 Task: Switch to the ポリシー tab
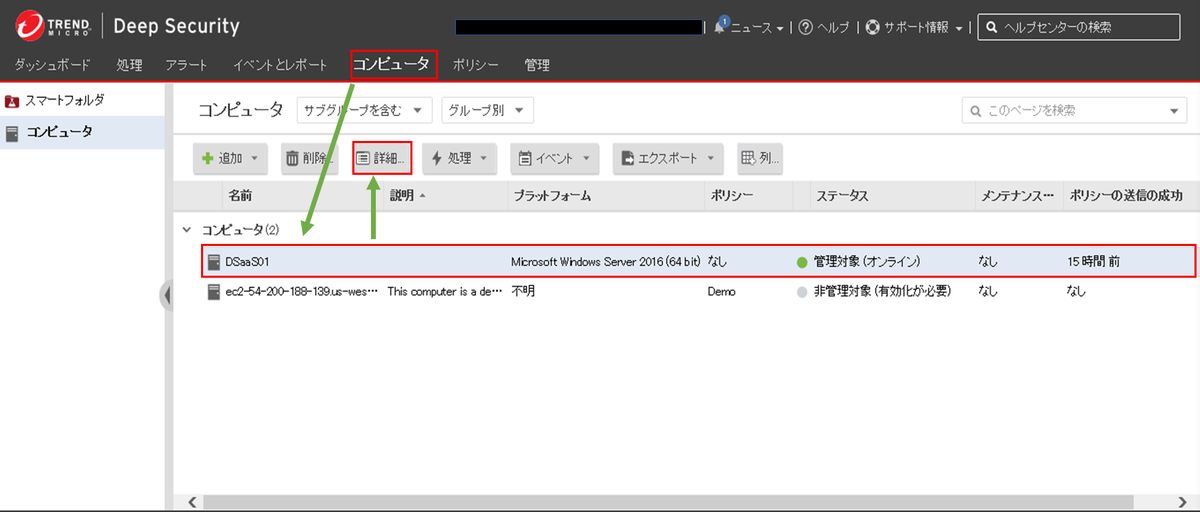[475, 65]
